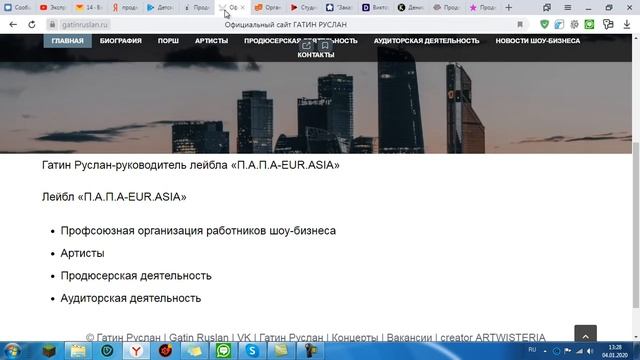This screenshot has width=640, height=360.
Task: Open the АРТИСТЫ menu item
Action: coord(211,41)
